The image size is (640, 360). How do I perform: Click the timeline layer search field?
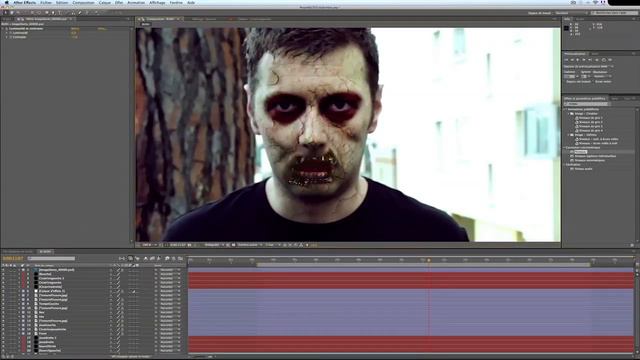tap(51, 258)
